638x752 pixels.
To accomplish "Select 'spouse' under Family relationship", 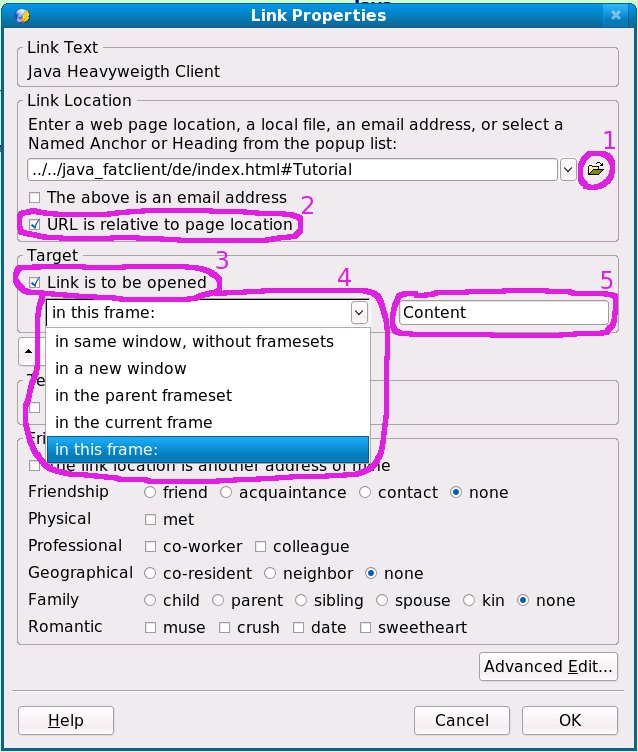I will click(383, 601).
